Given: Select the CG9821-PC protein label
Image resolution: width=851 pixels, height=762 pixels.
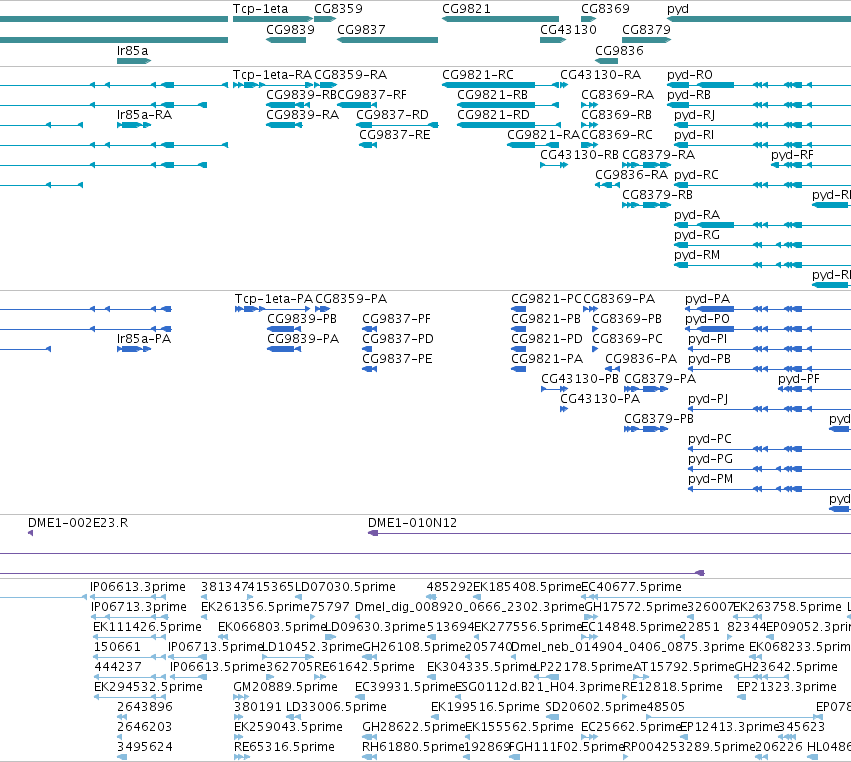Looking at the screenshot, I should pyautogui.click(x=546, y=299).
